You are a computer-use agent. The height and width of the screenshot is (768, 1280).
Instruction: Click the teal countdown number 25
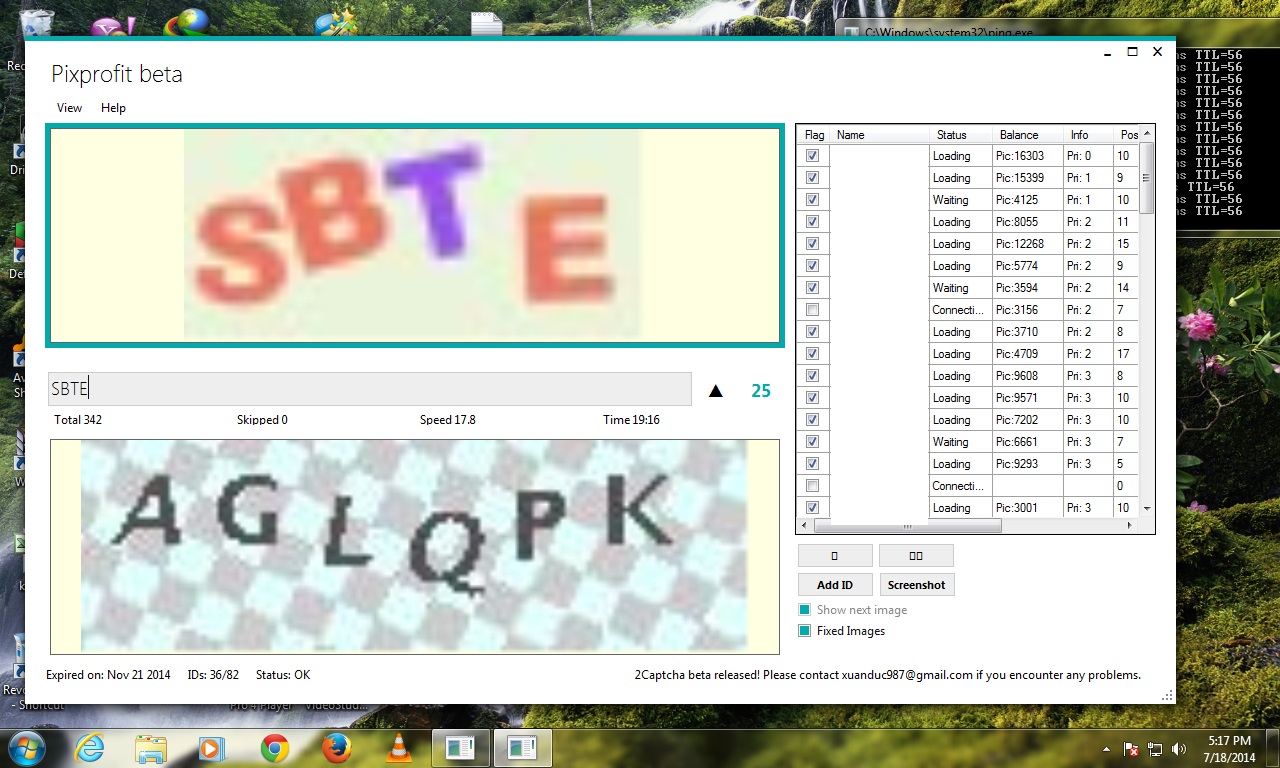(761, 391)
